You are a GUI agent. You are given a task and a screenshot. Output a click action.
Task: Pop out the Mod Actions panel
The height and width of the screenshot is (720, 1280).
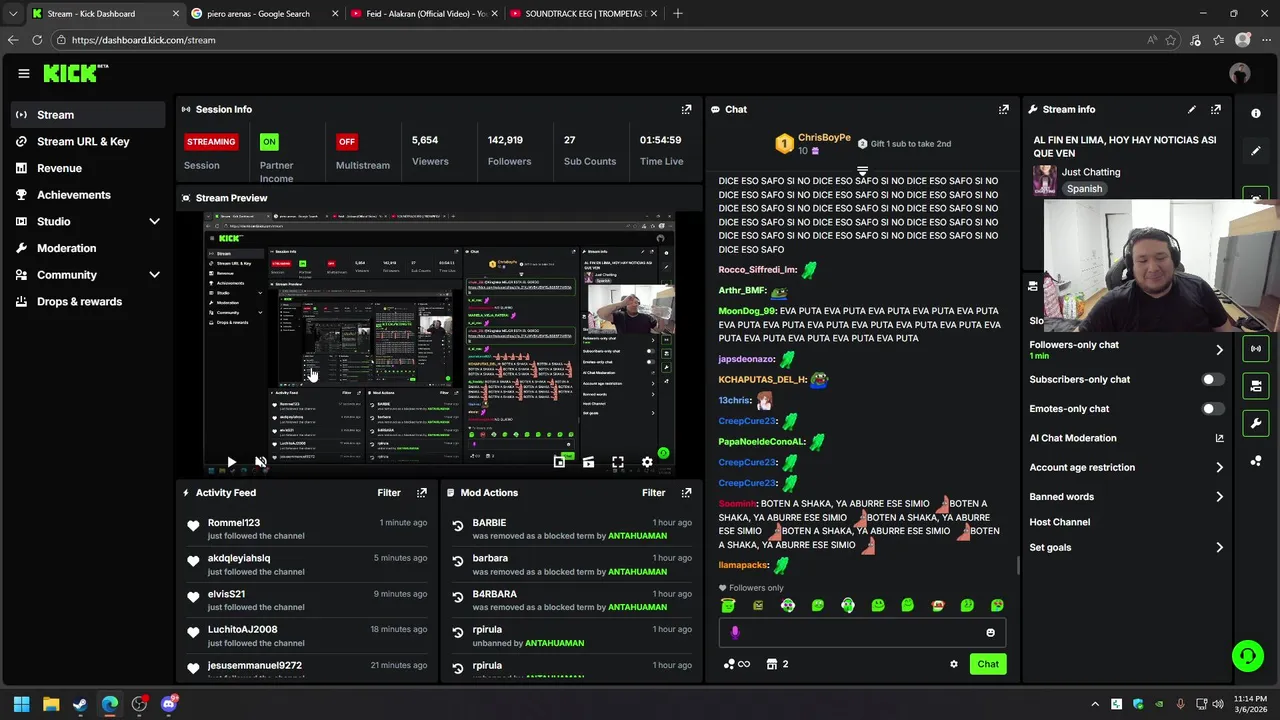686,493
